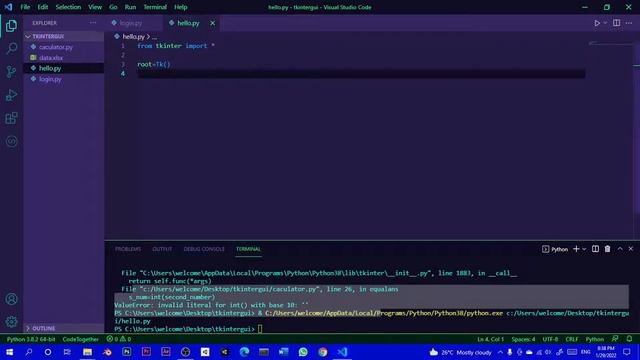The image size is (640, 360).
Task: Switch to the login.py editor tab
Action: coord(131,23)
